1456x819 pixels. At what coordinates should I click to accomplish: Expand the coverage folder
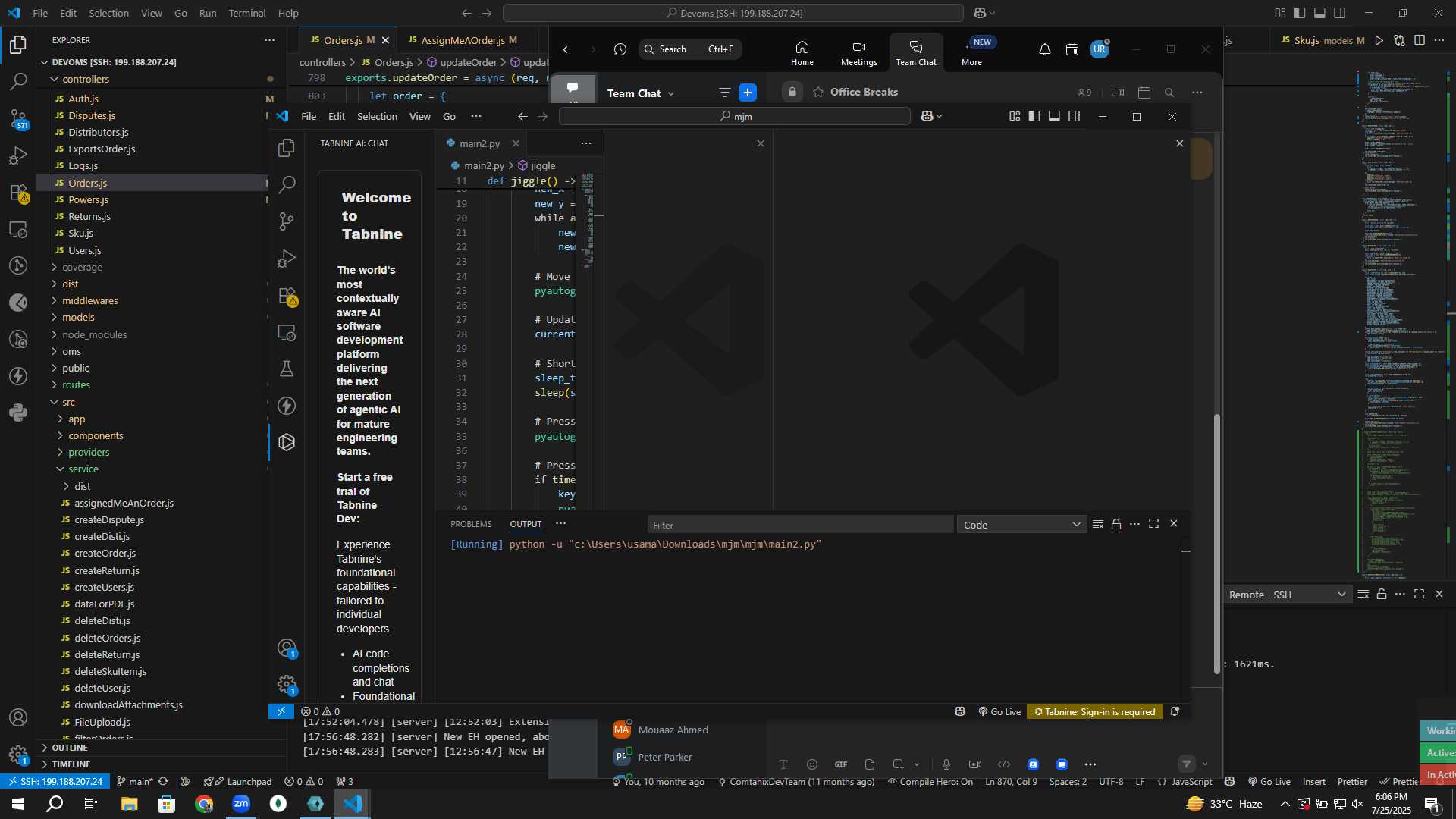click(82, 267)
